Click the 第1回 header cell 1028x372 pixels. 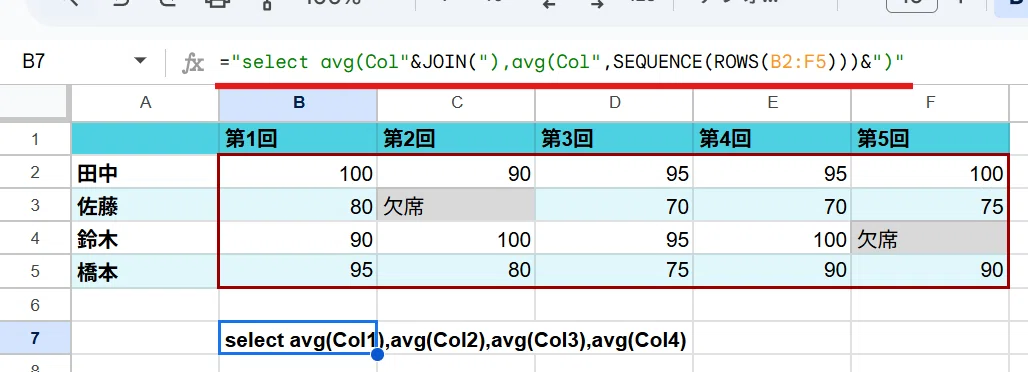[298, 138]
